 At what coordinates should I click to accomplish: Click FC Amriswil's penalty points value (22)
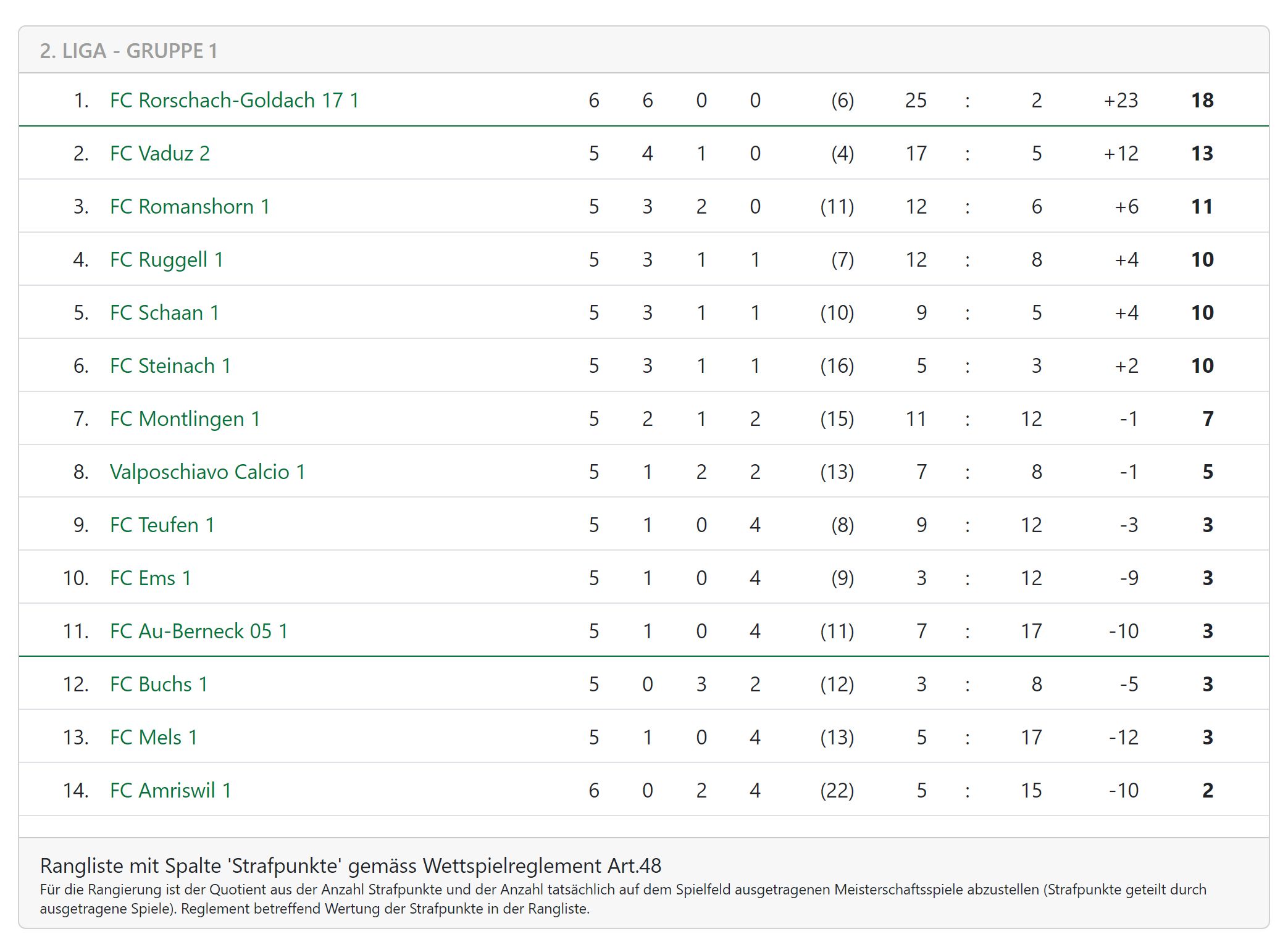point(837,790)
